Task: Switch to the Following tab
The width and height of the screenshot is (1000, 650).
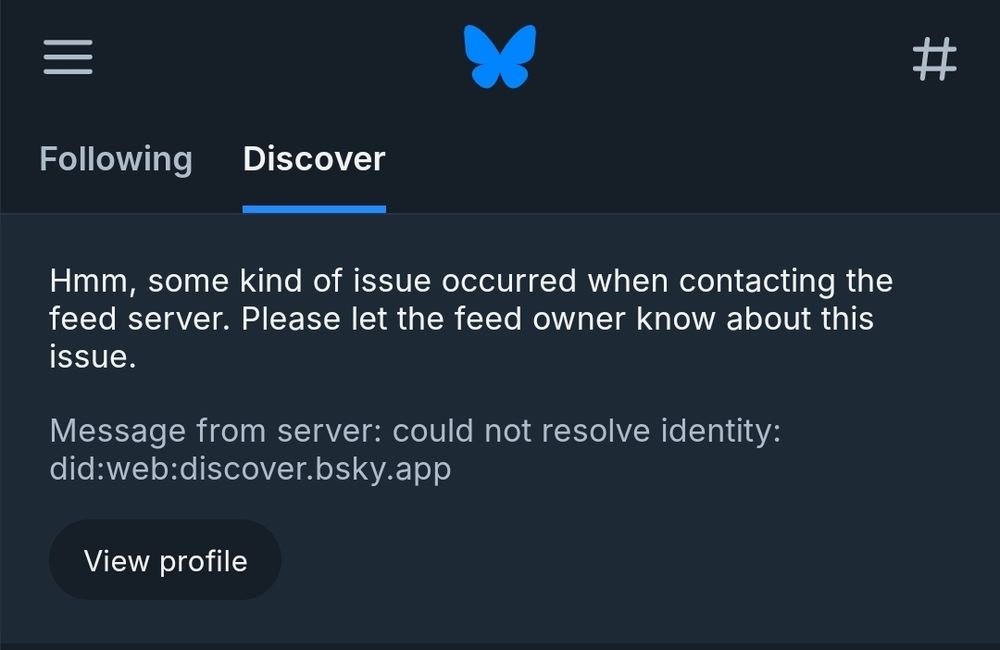Action: pos(115,159)
